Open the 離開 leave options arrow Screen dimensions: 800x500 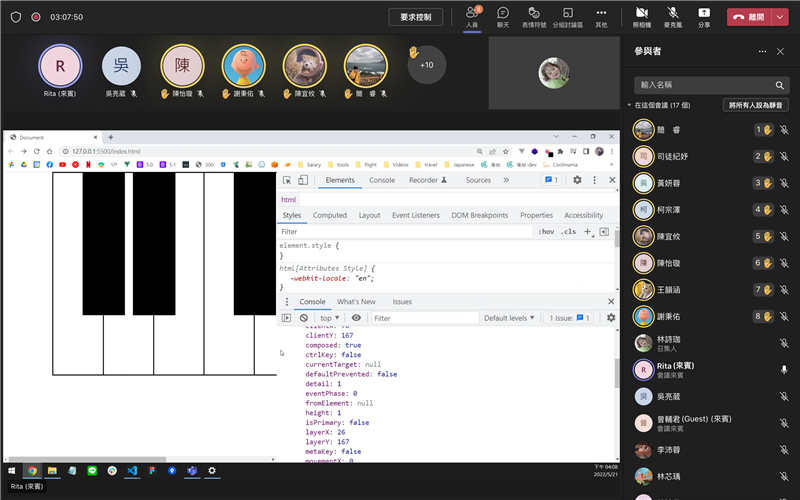click(780, 17)
